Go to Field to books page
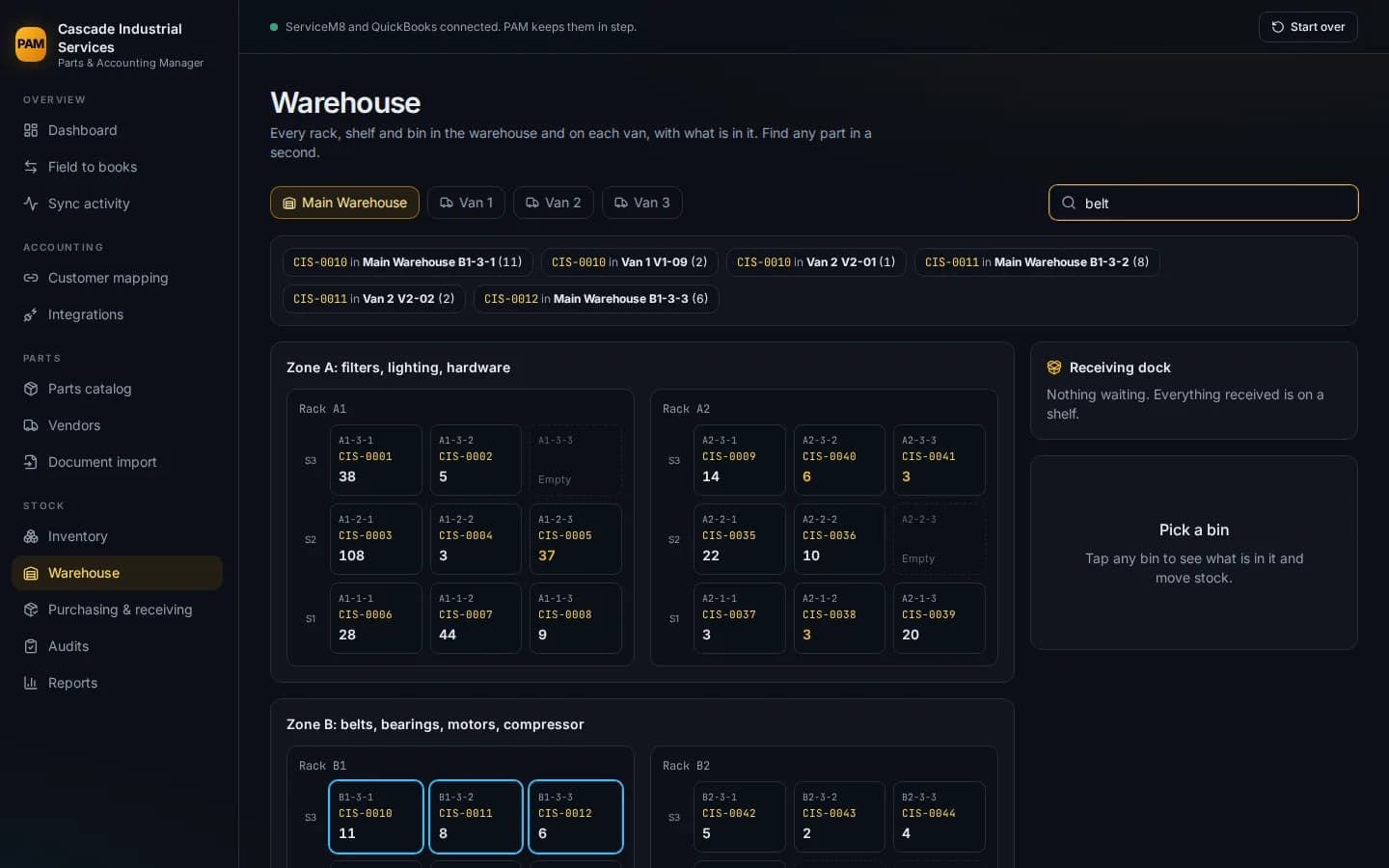Viewport: 1389px width, 868px height. pyautogui.click(x=117, y=167)
